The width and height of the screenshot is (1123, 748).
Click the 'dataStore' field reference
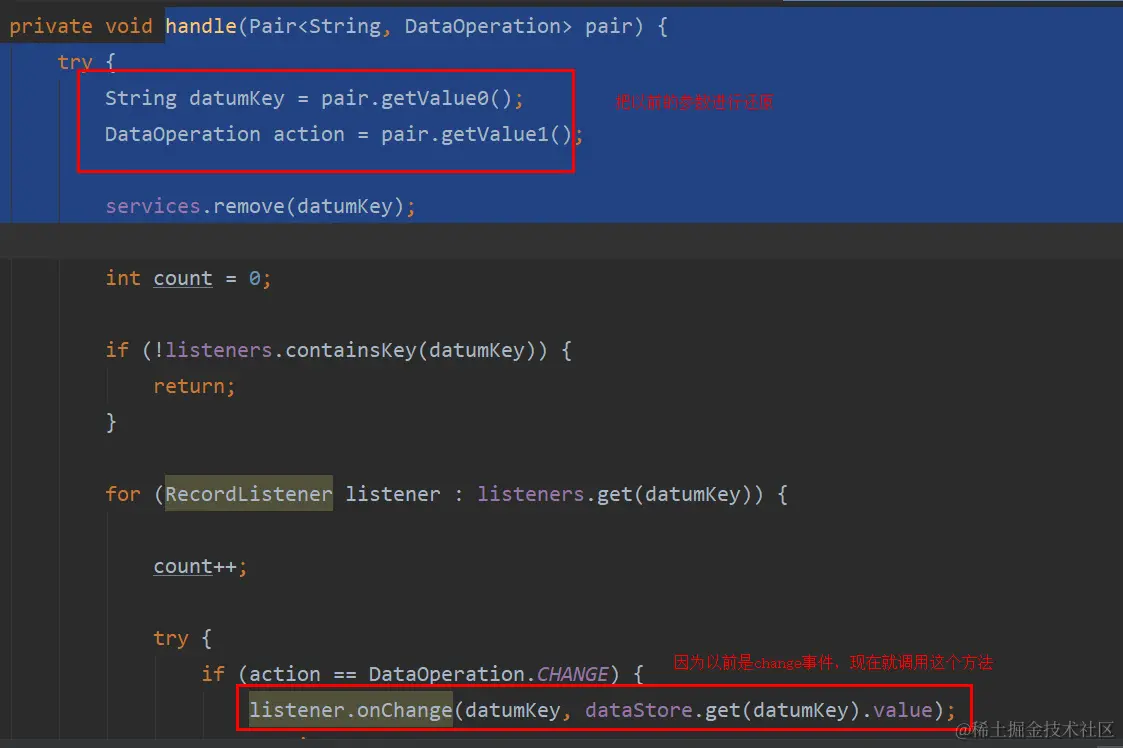639,710
